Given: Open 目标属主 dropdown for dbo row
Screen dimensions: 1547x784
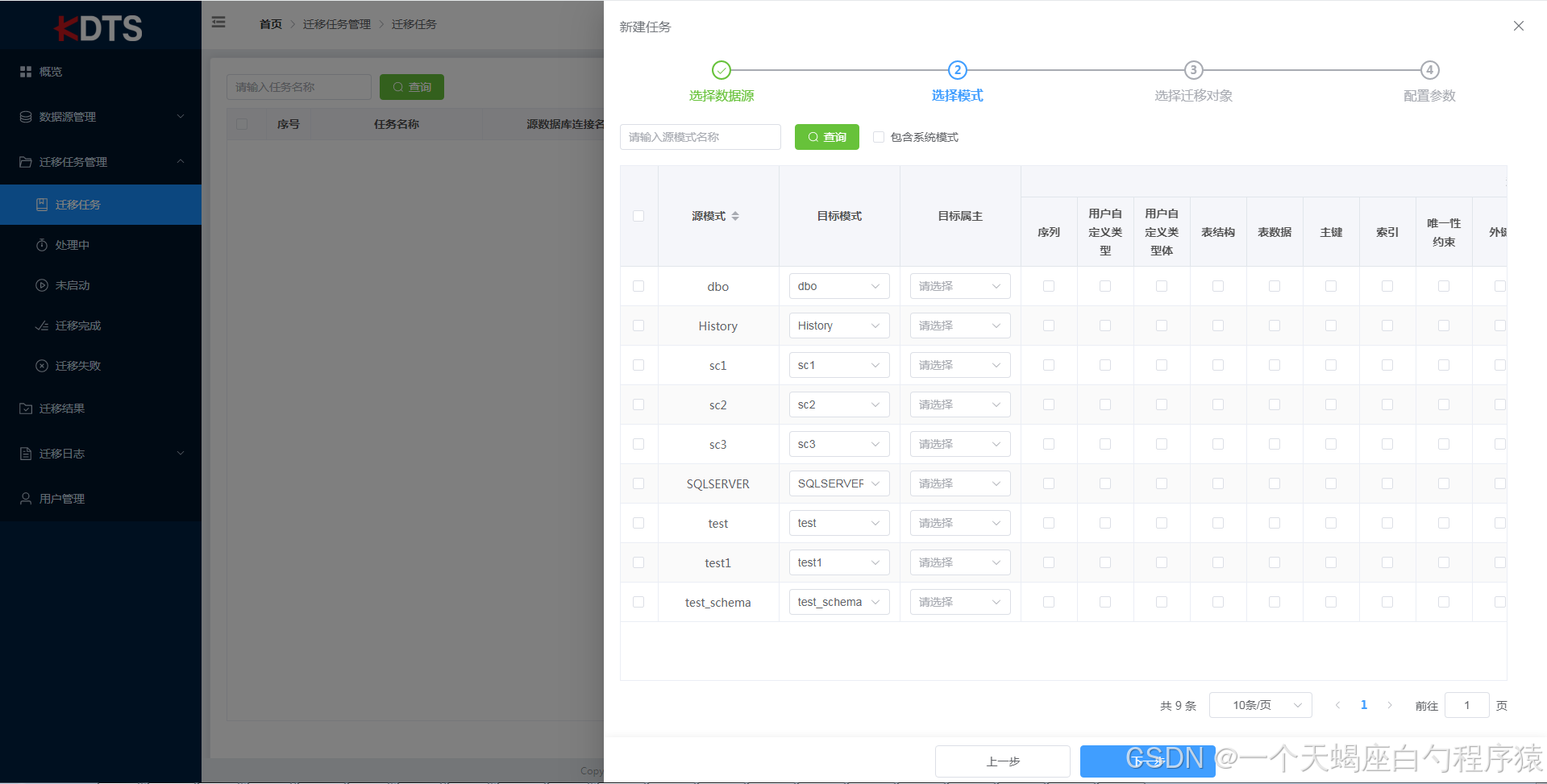Looking at the screenshot, I should coord(960,286).
